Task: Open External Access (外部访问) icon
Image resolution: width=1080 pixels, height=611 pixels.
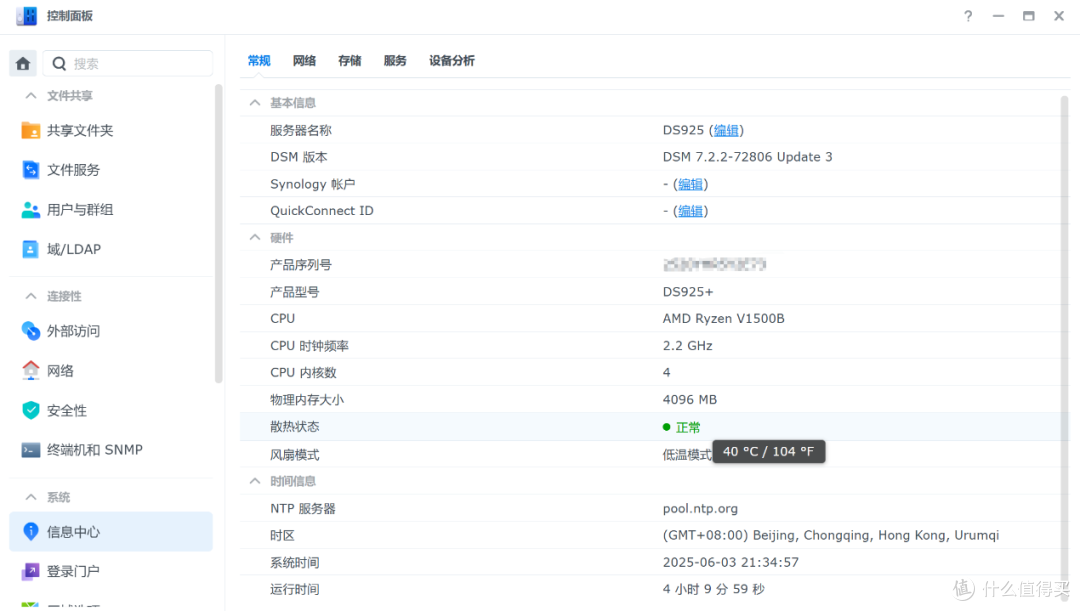Action: pyautogui.click(x=30, y=331)
